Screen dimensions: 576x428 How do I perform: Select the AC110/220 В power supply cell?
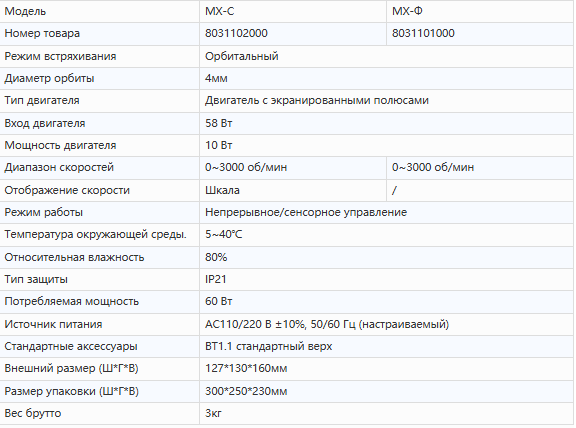tap(386, 324)
